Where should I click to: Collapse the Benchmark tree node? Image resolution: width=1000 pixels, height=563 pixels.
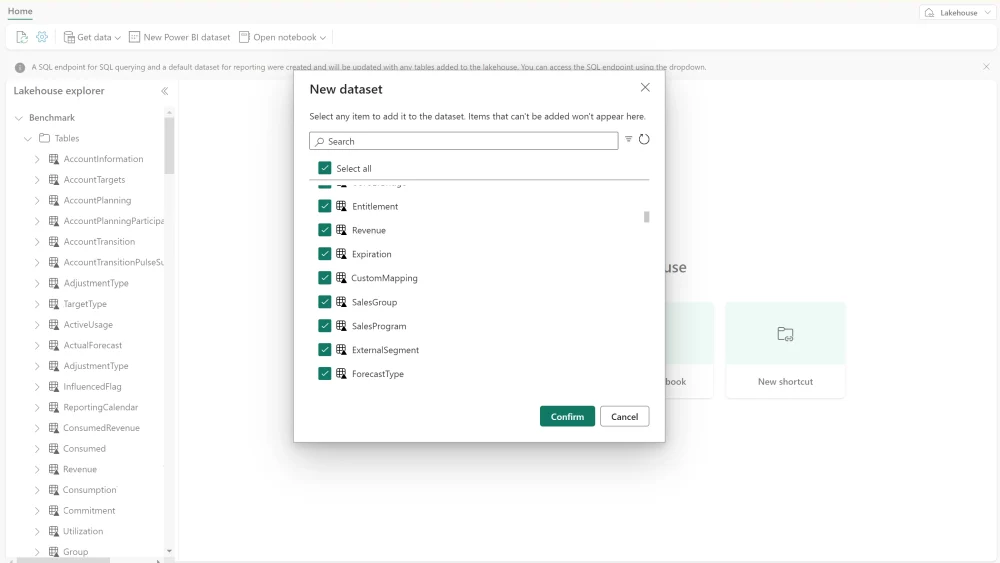click(x=18, y=118)
